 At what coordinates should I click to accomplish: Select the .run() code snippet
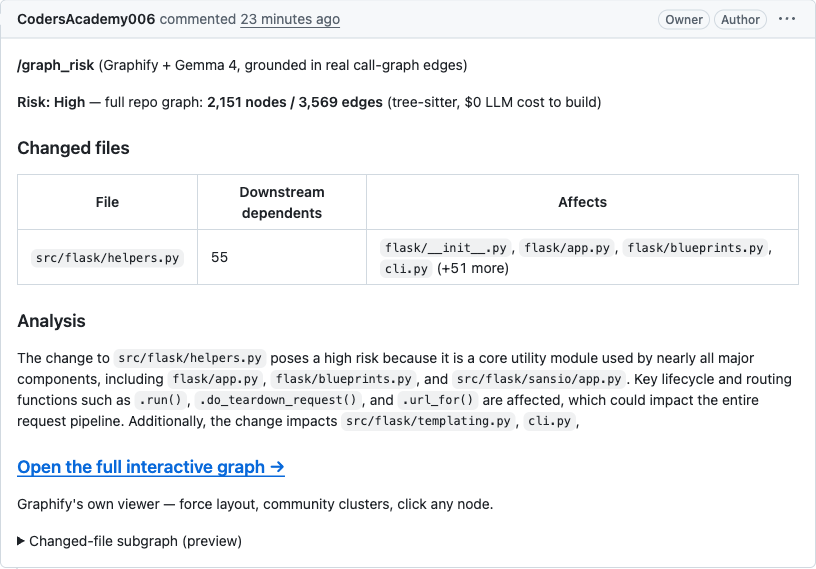(x=160, y=400)
